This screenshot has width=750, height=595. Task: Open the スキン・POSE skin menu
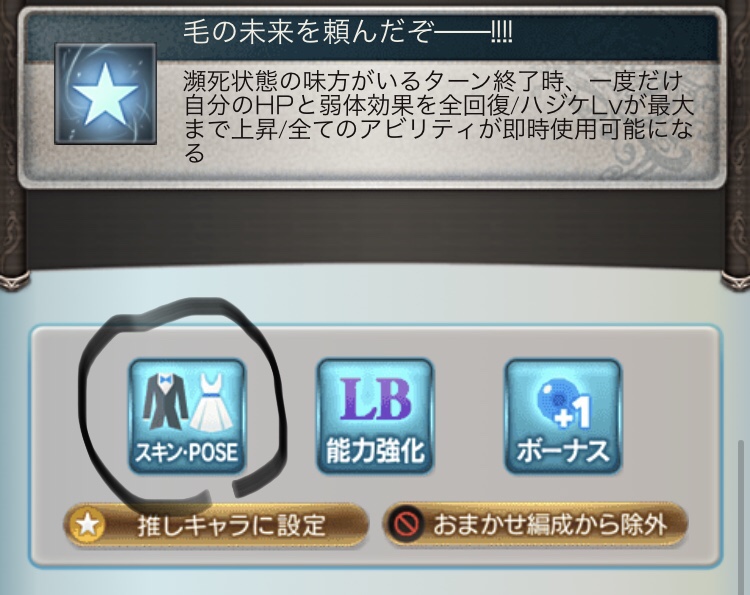pyautogui.click(x=187, y=417)
